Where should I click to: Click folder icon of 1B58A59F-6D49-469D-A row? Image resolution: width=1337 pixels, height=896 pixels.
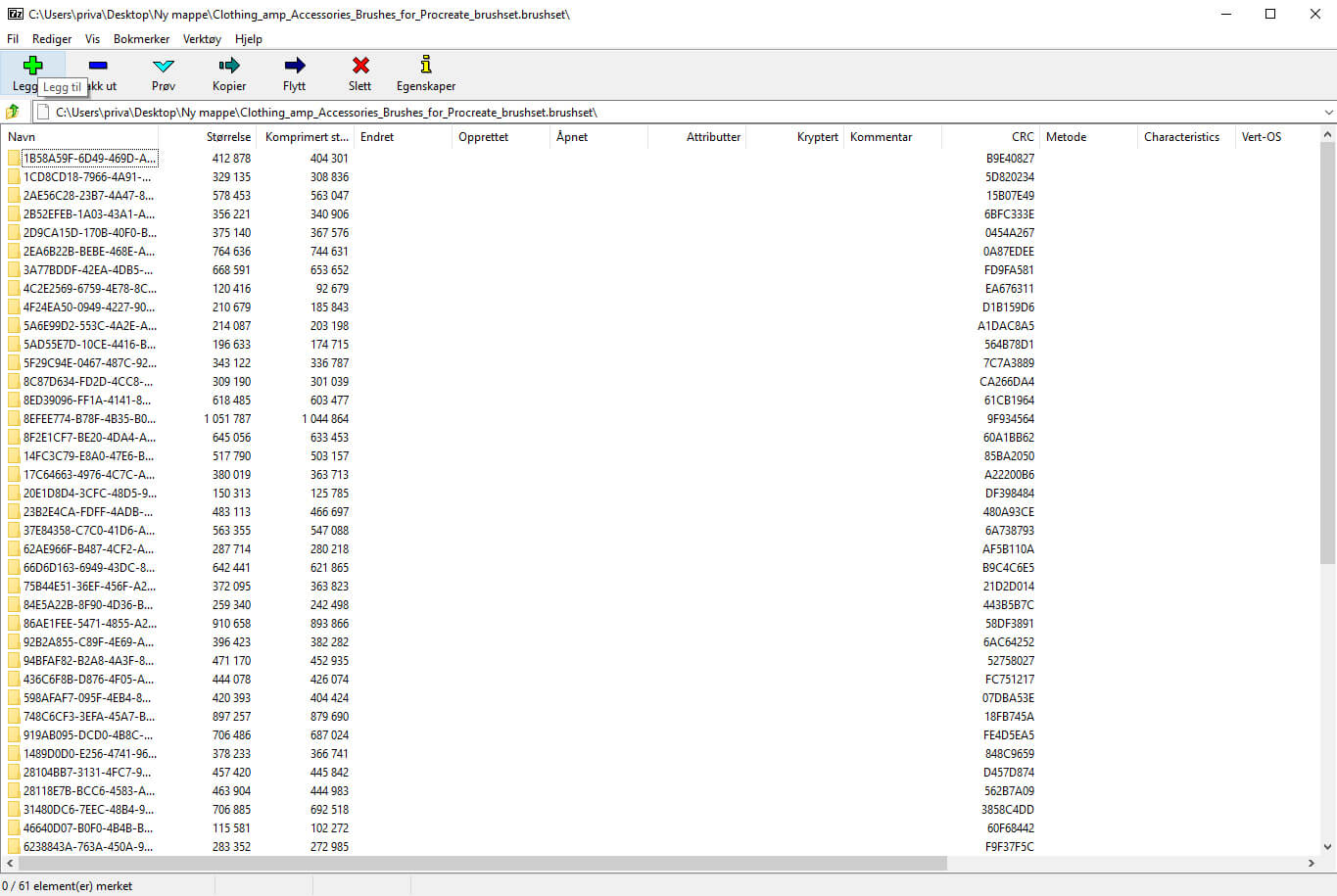click(14, 158)
